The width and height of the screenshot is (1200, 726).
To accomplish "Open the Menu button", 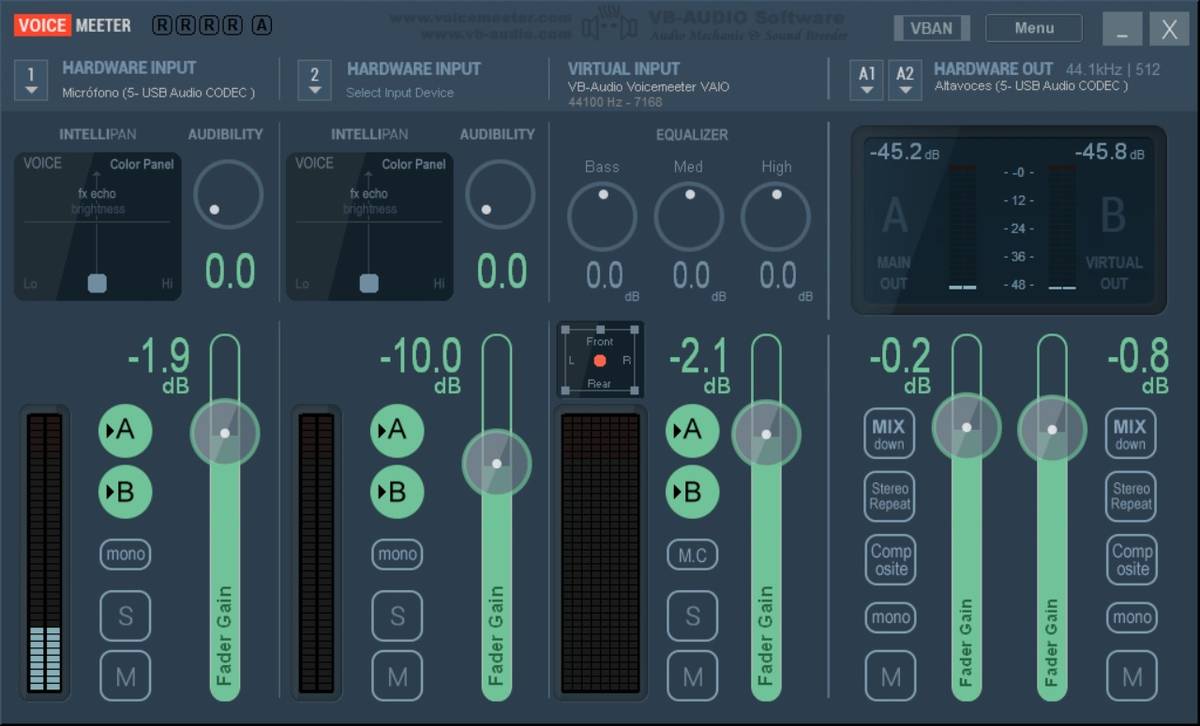I will 1034,28.
